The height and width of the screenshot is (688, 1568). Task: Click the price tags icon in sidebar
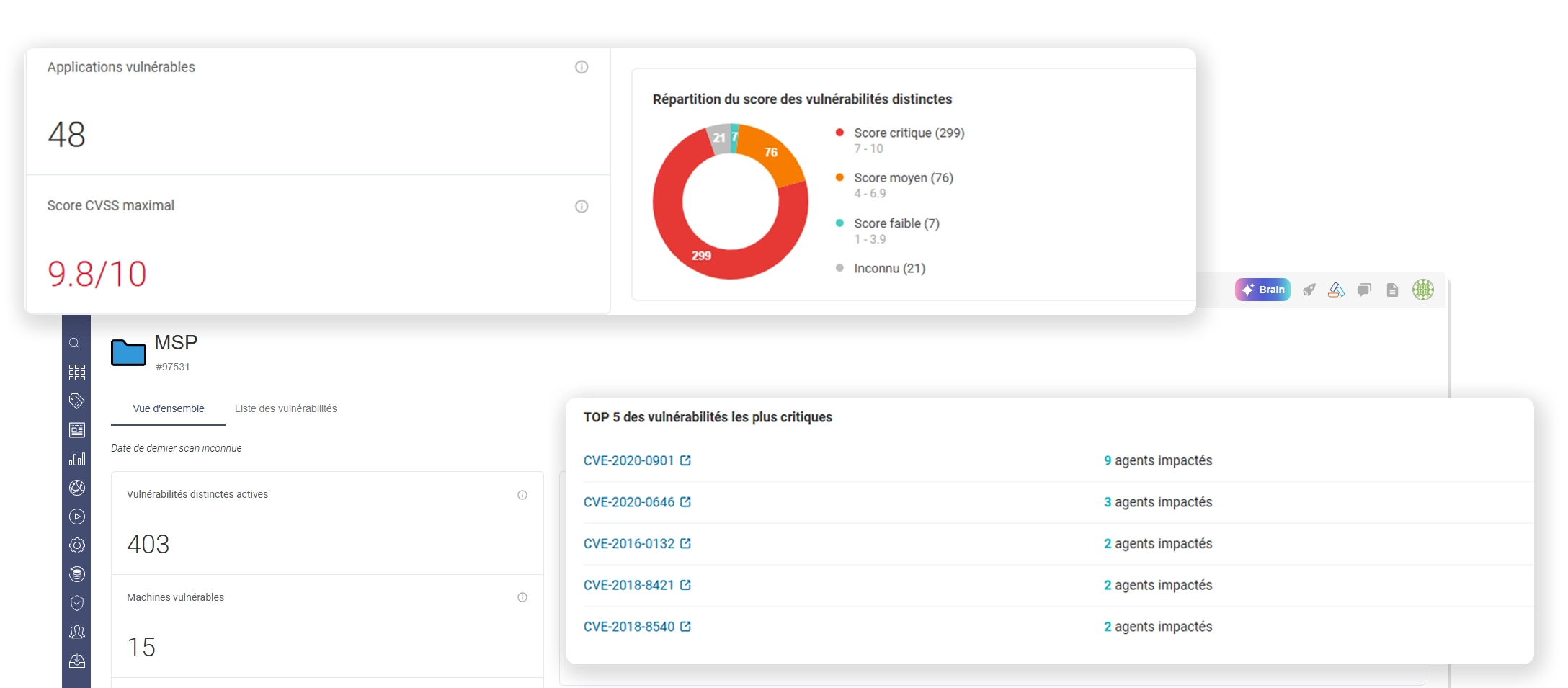[77, 401]
